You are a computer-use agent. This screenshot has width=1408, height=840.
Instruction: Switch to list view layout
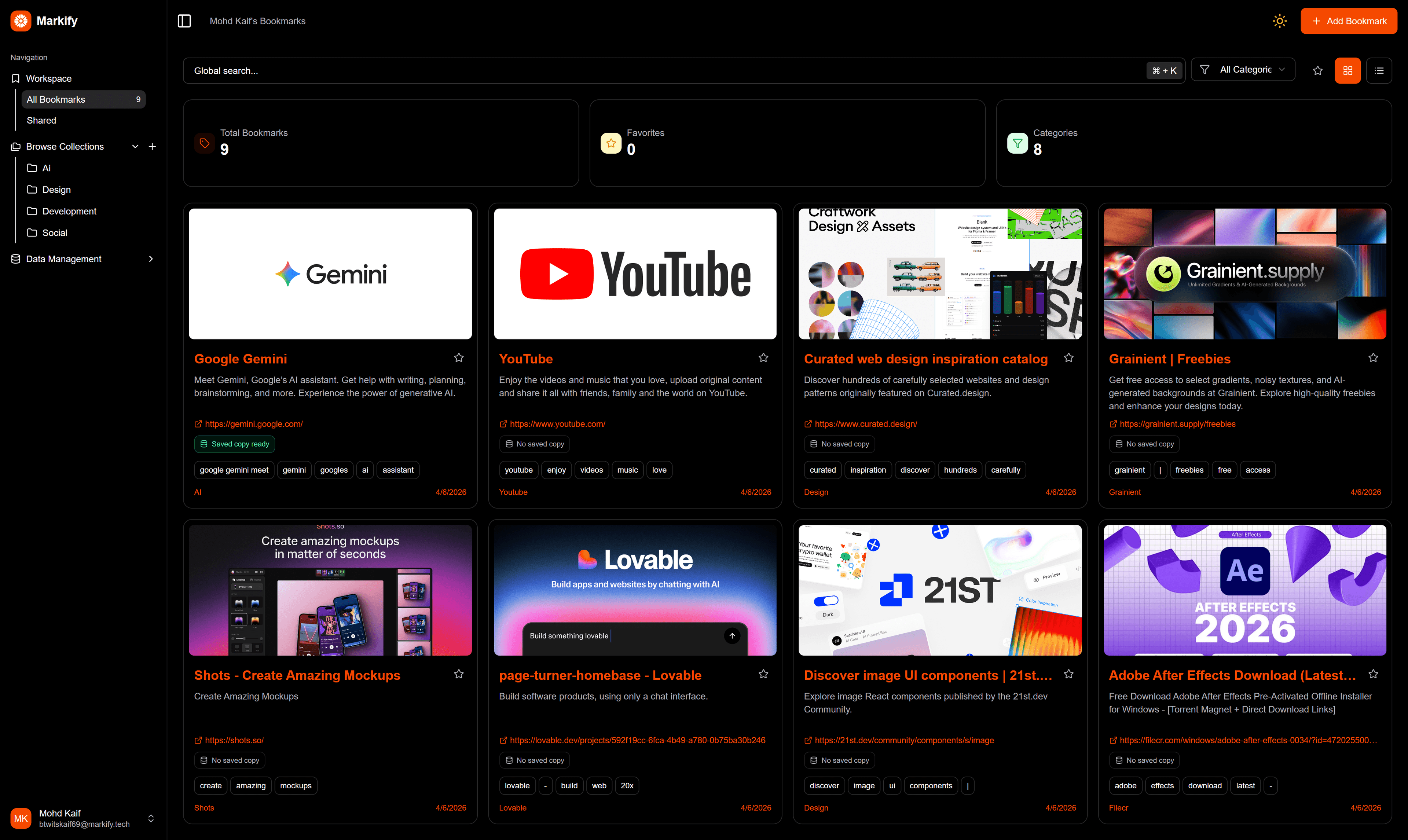point(1379,70)
